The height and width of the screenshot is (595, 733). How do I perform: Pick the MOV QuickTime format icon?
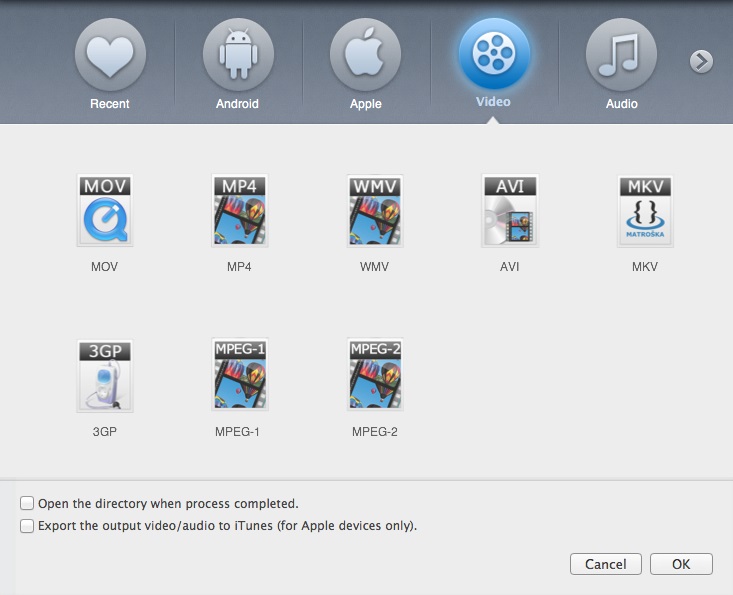(x=105, y=210)
